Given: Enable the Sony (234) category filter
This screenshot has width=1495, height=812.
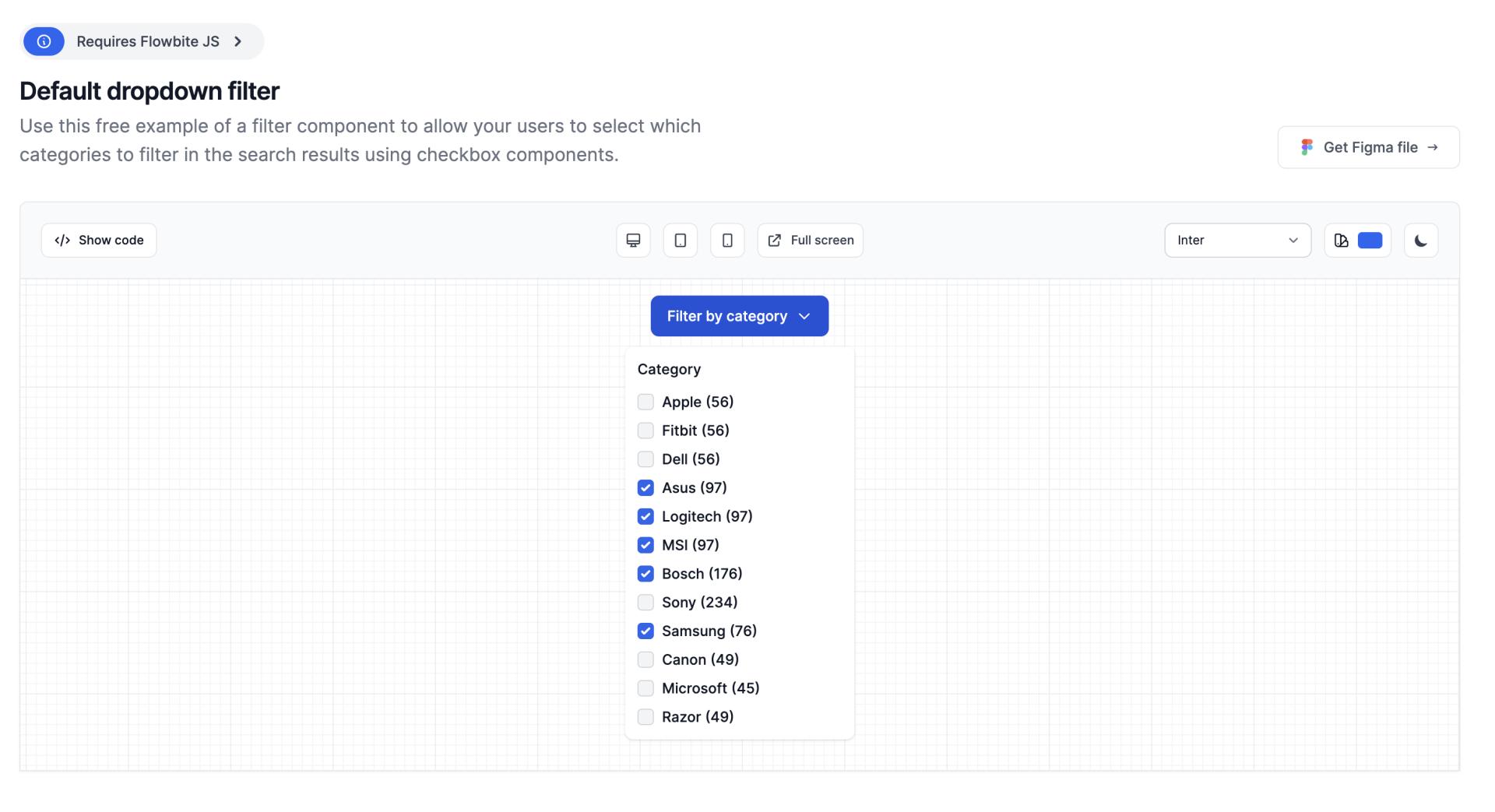Looking at the screenshot, I should (x=645, y=602).
